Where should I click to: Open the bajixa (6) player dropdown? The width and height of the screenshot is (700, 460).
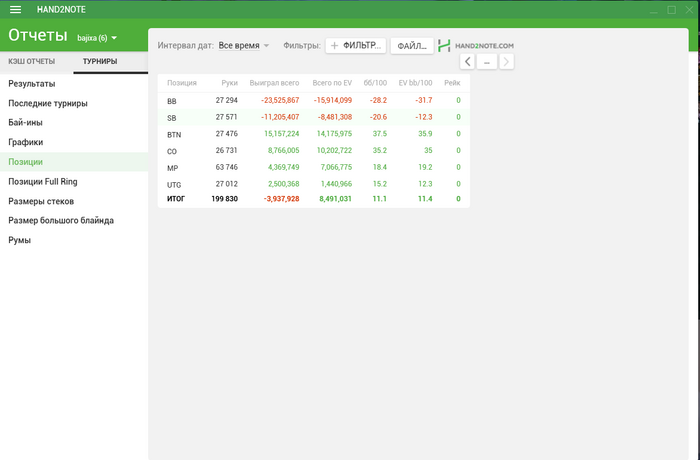pos(97,38)
